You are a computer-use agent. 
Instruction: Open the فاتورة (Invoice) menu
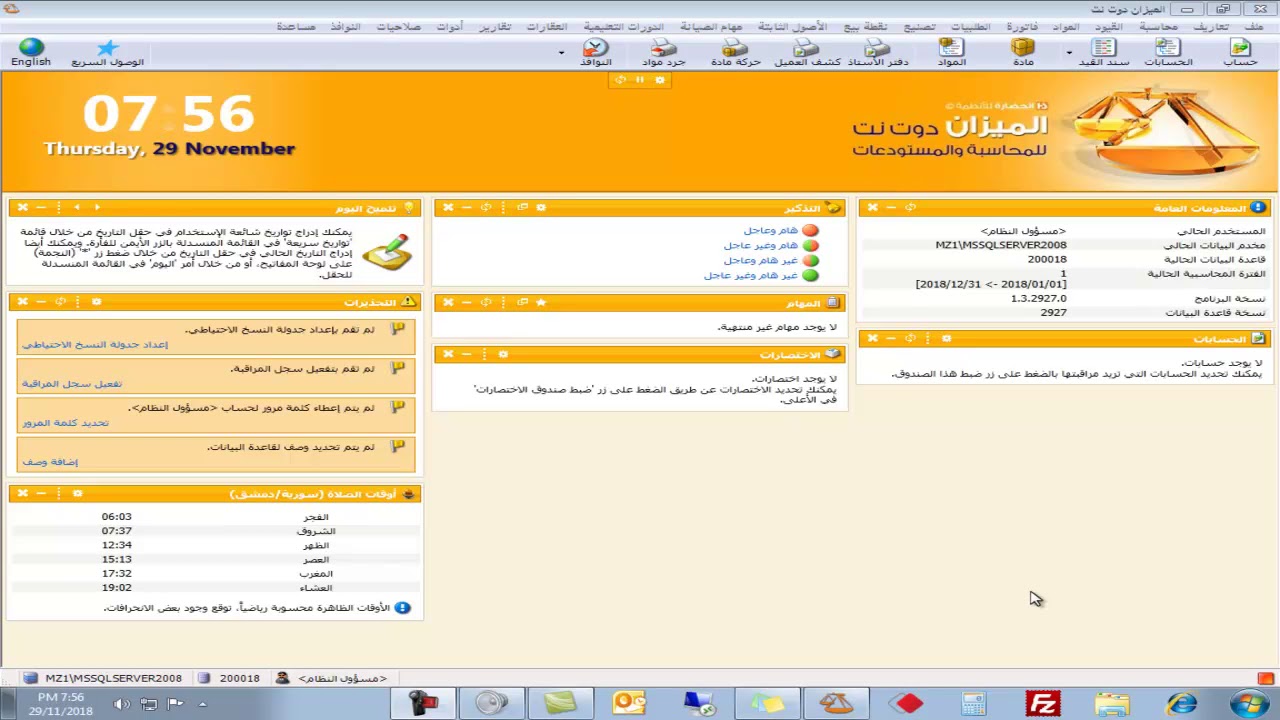pyautogui.click(x=1022, y=26)
